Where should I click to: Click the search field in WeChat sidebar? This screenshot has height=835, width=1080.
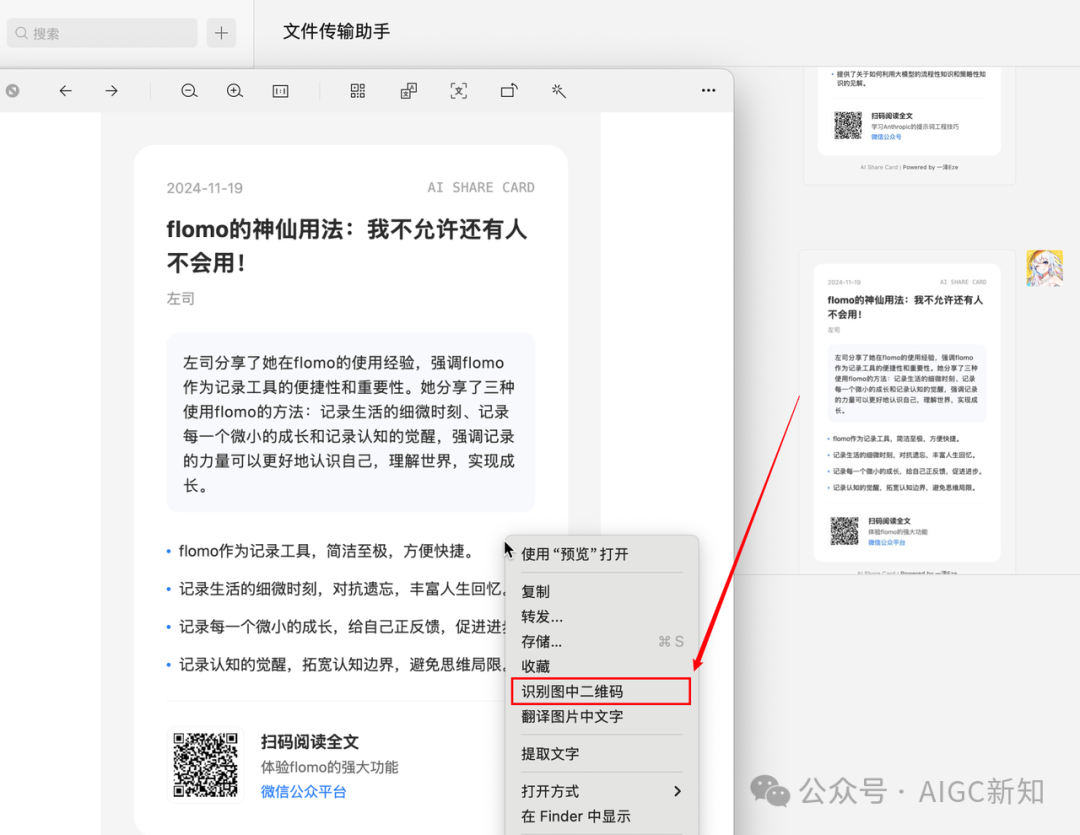(x=102, y=33)
